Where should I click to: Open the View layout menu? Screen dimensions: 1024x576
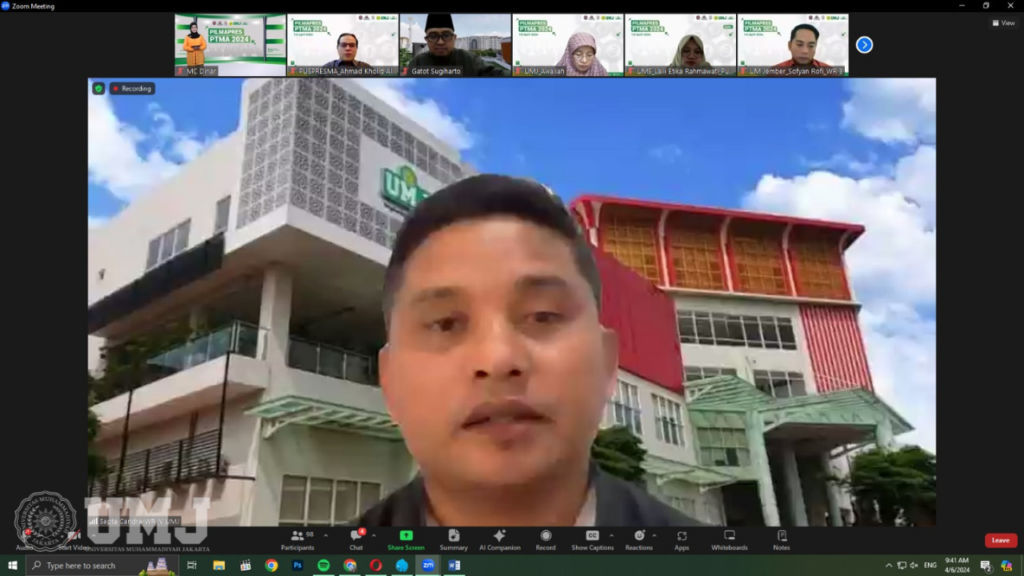[1004, 23]
